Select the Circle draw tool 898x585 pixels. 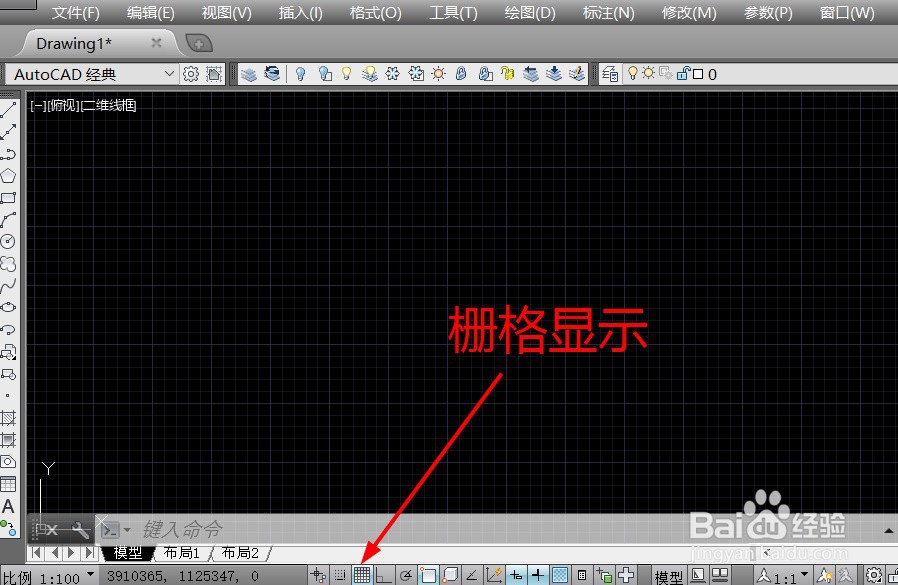pos(9,241)
